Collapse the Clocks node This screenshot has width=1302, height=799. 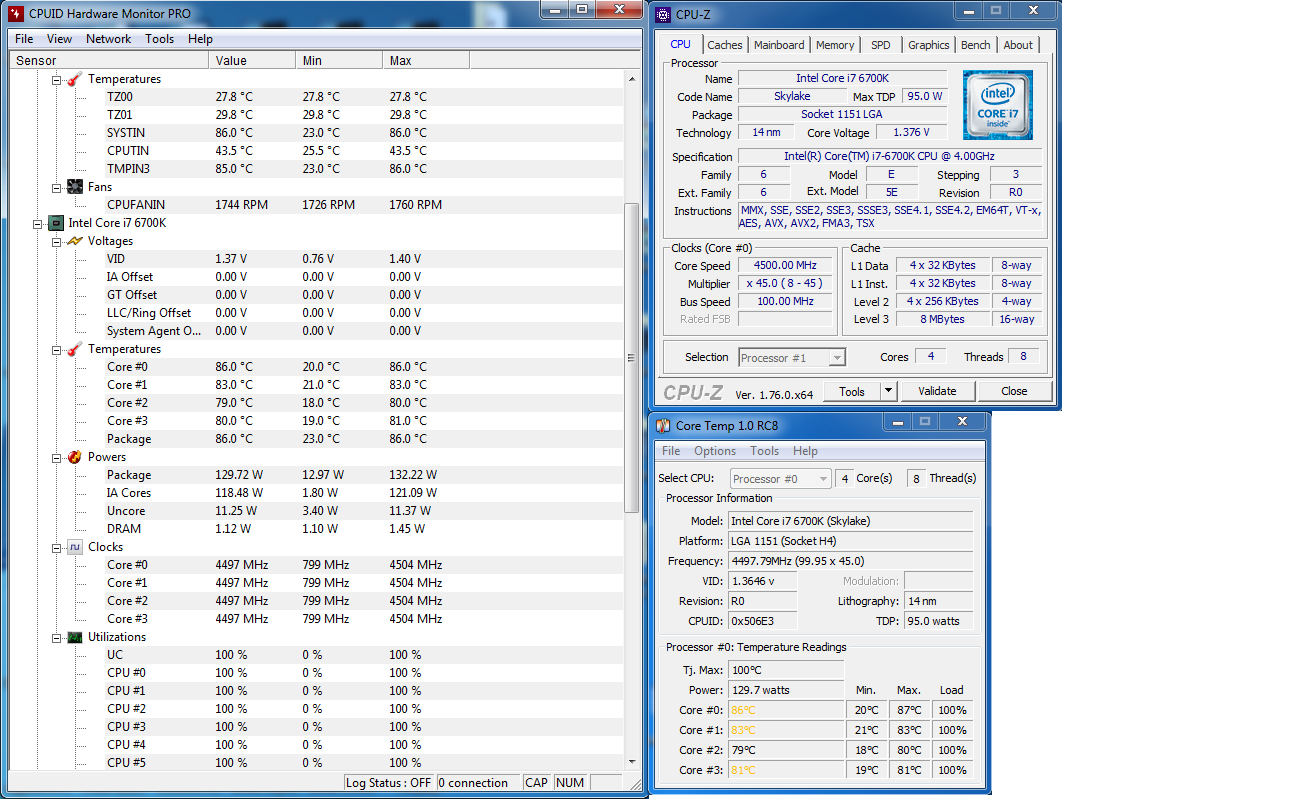click(57, 547)
